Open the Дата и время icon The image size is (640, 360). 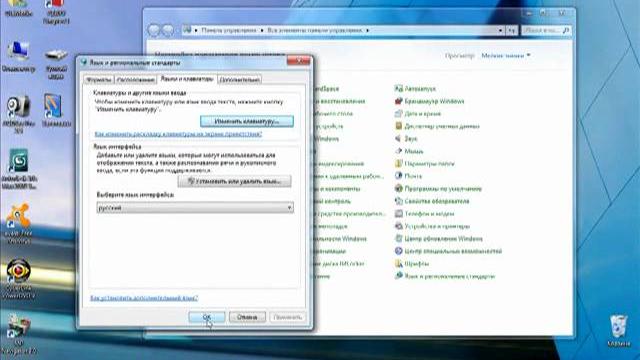pos(398,114)
